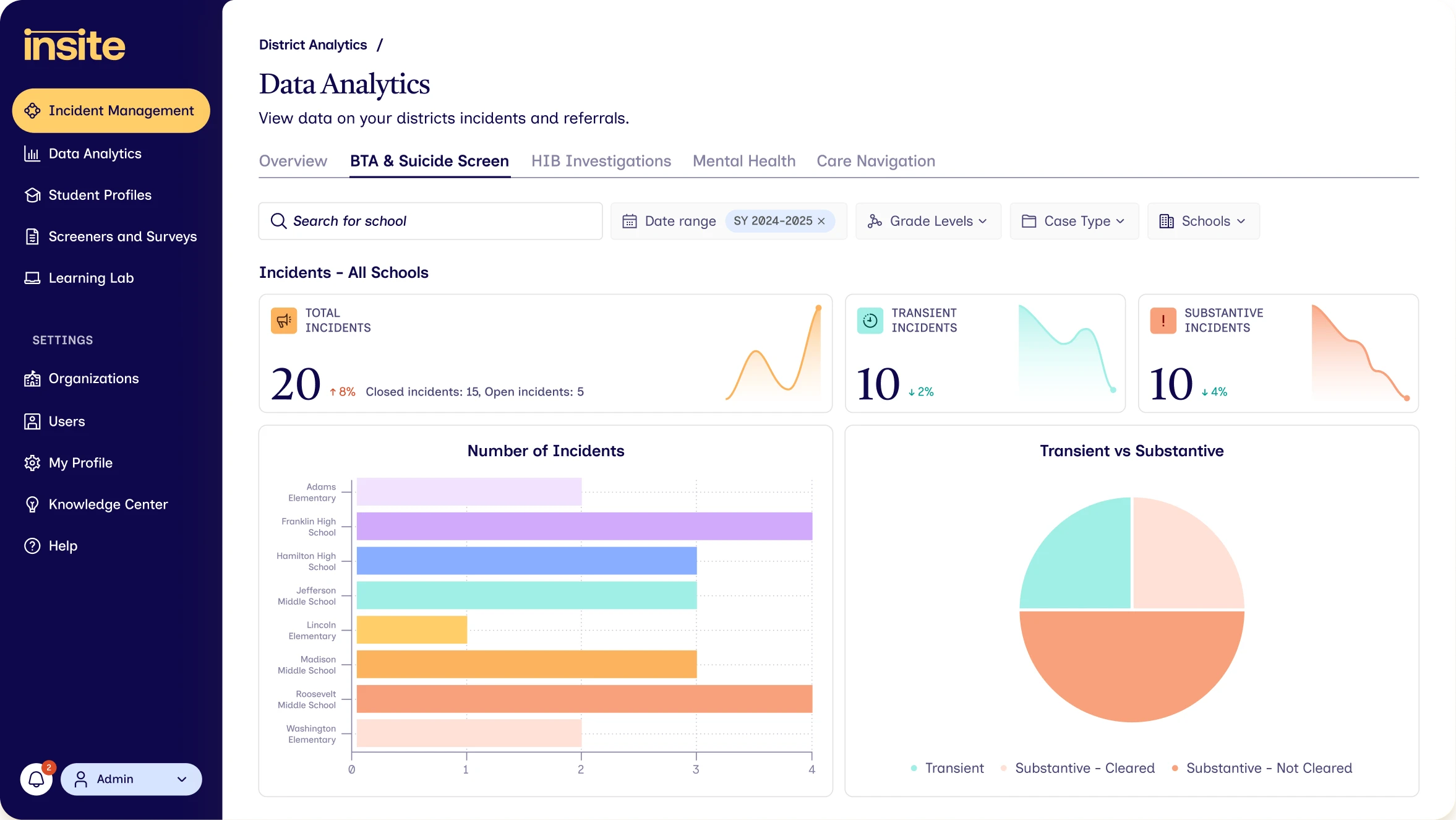Remove the SY 2024-2025 date filter
1456x820 pixels.
point(821,221)
